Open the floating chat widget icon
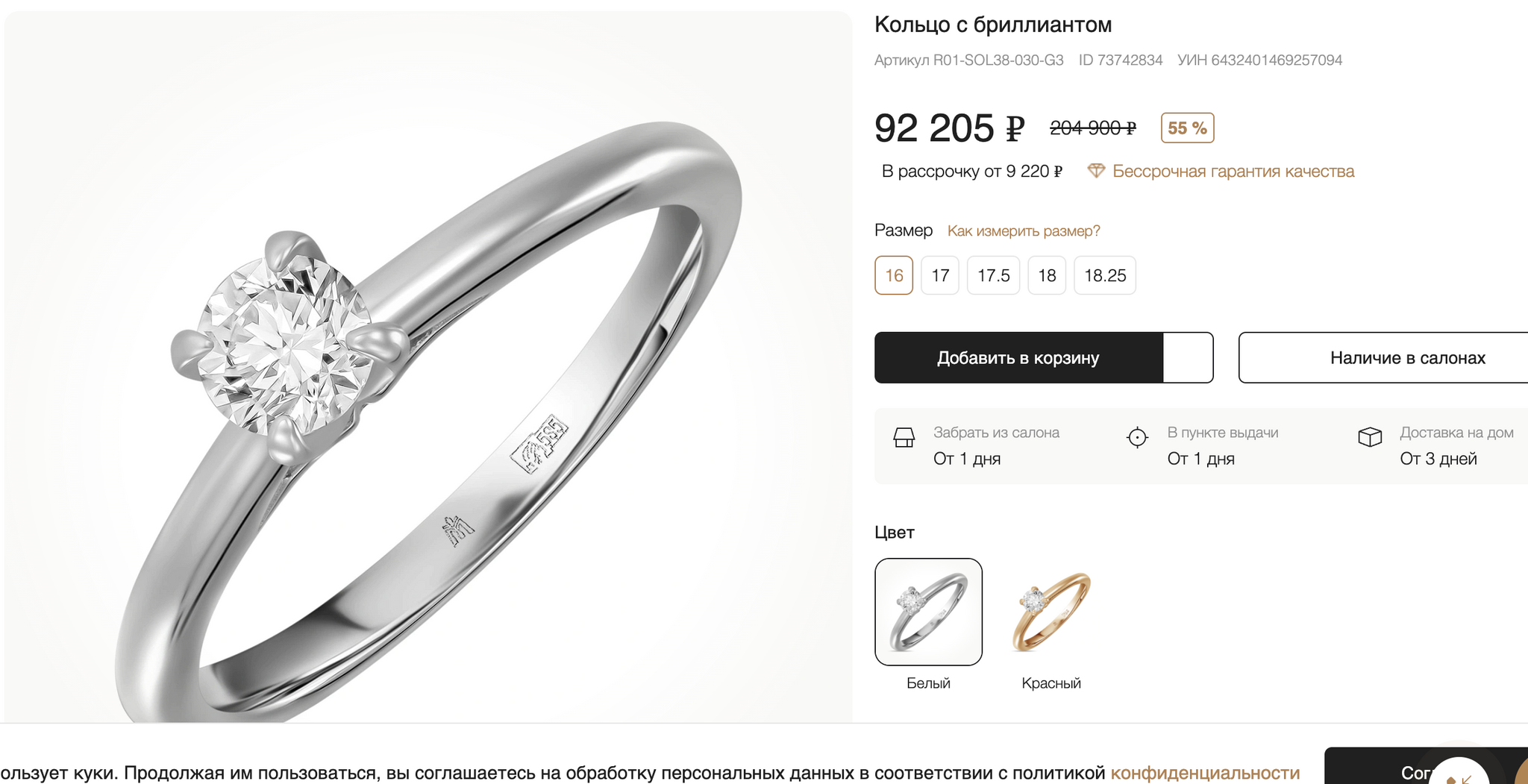 click(1459, 774)
